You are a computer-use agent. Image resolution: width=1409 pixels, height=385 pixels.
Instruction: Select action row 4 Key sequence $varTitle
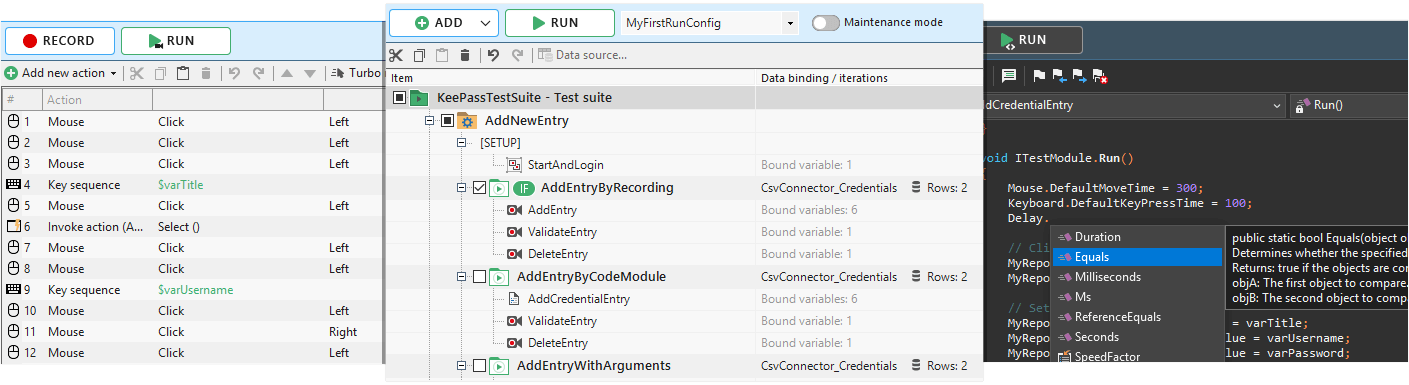pos(192,185)
